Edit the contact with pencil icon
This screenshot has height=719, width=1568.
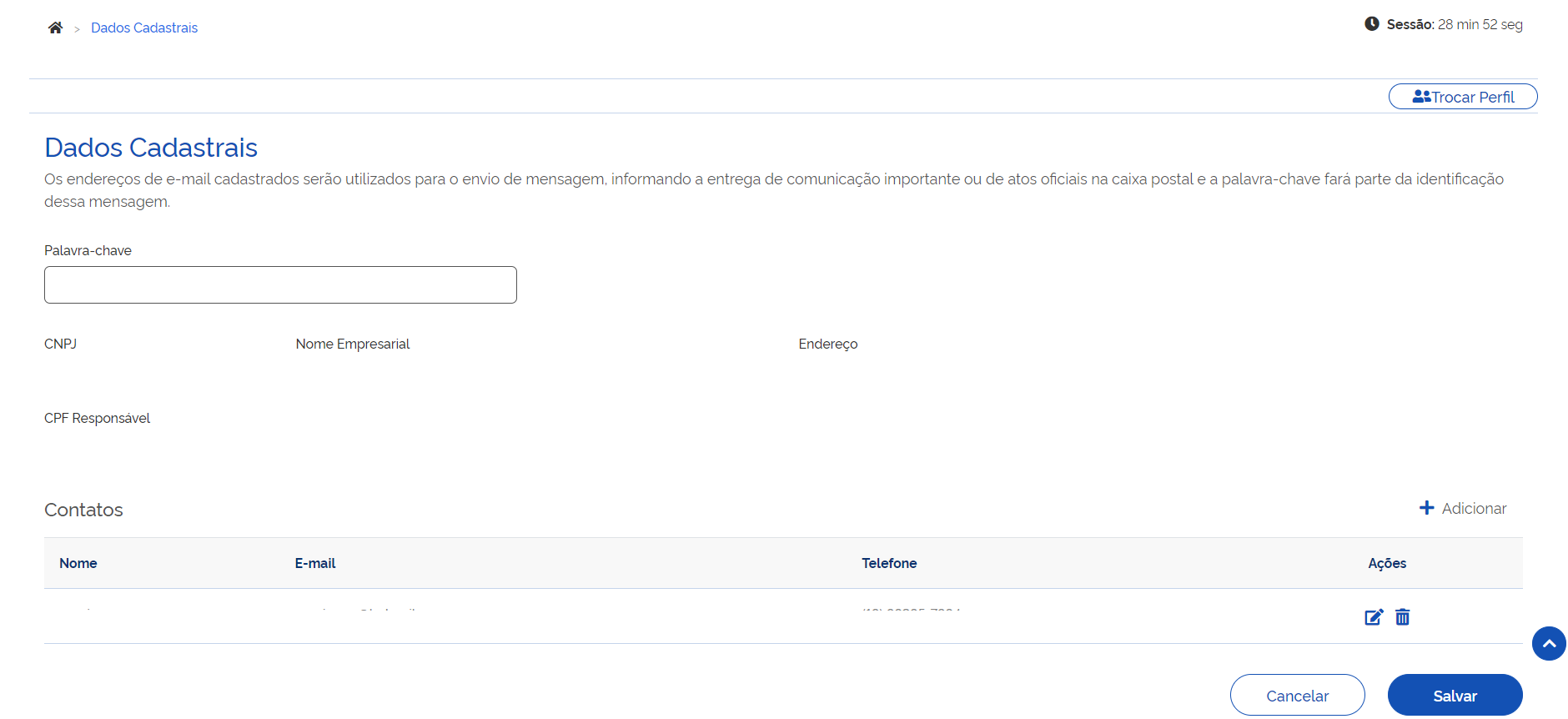coord(1374,617)
